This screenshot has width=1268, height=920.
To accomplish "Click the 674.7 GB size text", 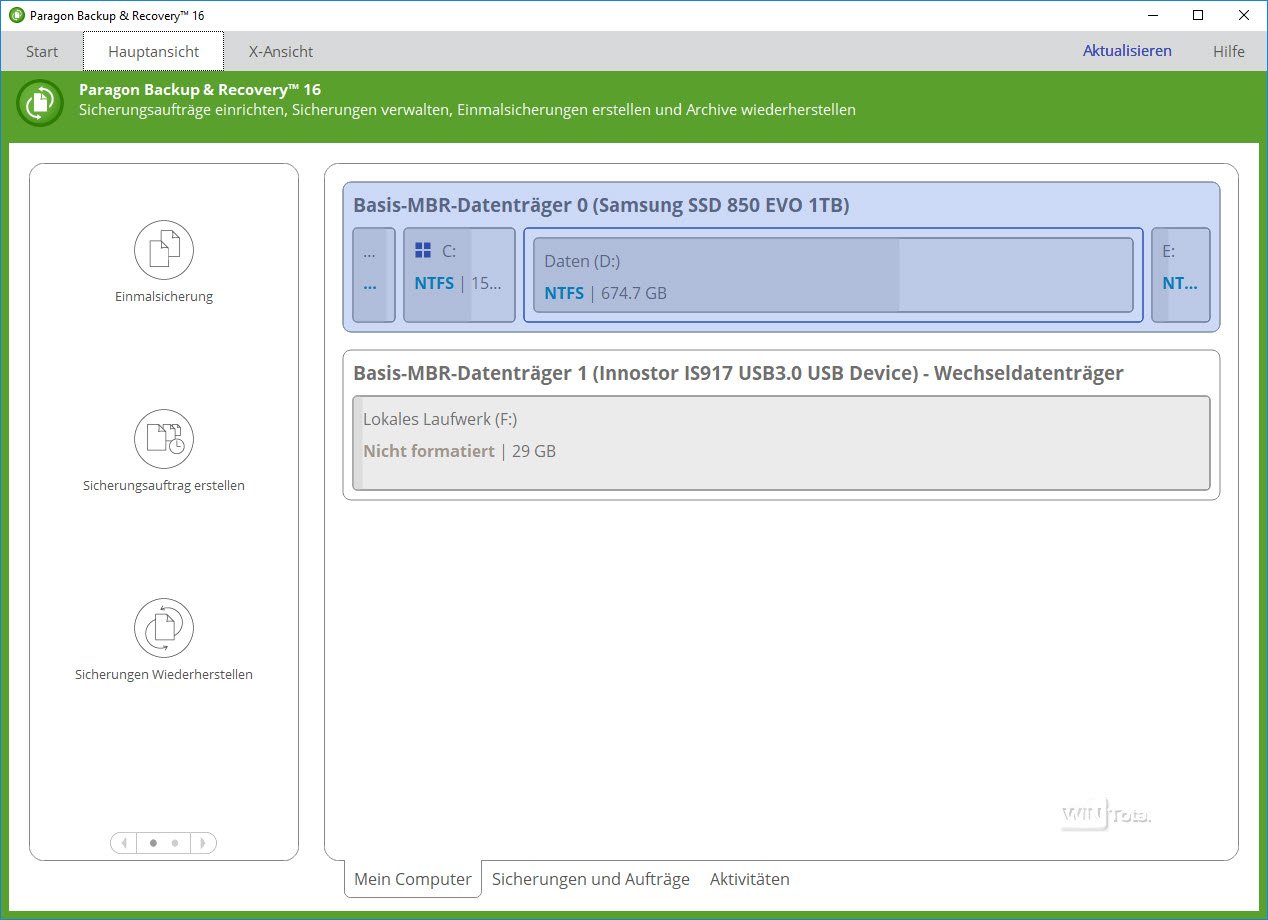I will coord(634,293).
